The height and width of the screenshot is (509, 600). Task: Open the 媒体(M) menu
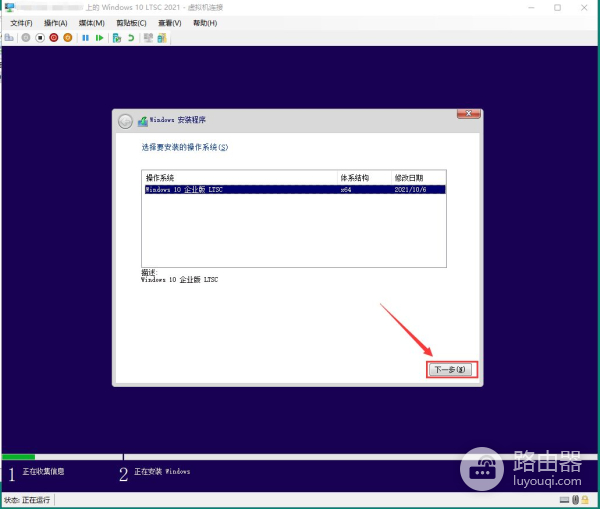pyautogui.click(x=91, y=23)
